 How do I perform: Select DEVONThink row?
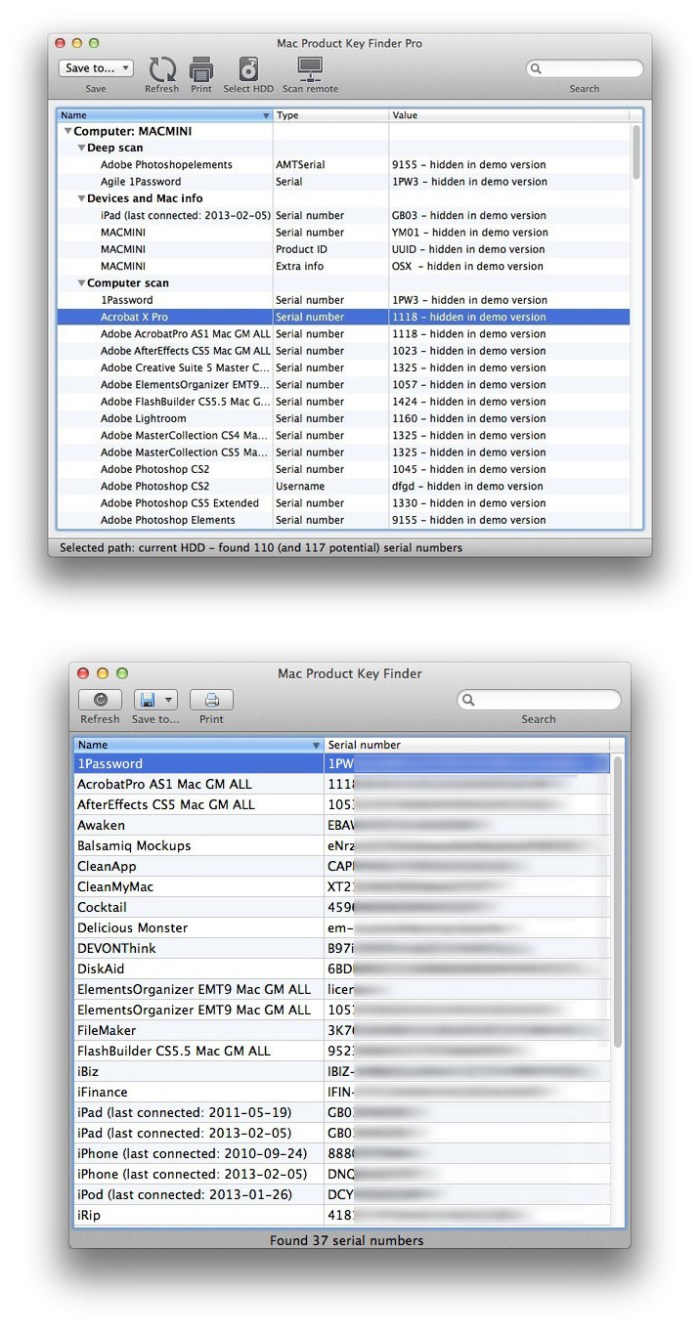343,948
